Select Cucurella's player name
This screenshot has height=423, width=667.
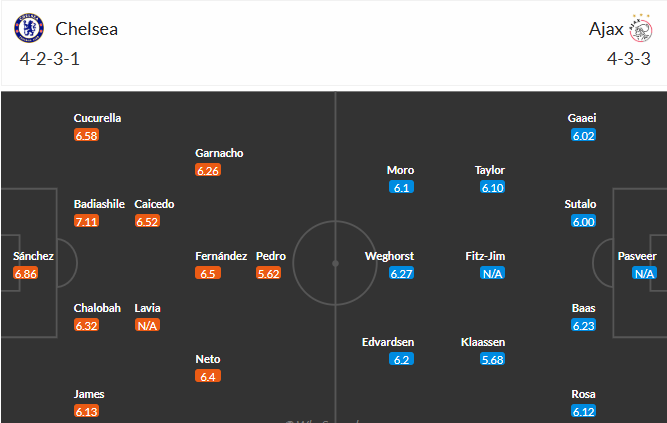(x=97, y=118)
